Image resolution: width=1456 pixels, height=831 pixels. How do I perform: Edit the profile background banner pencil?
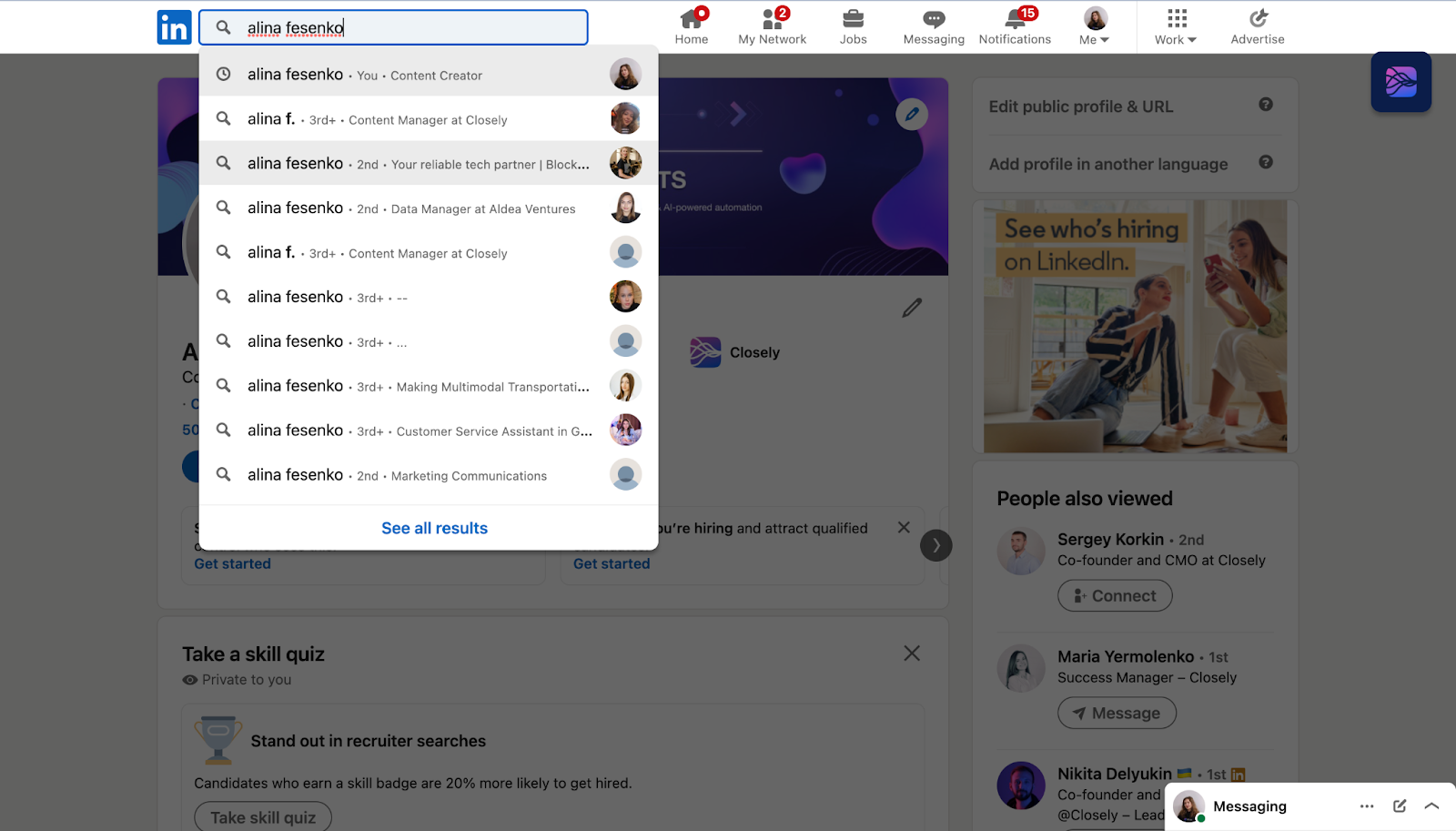click(x=912, y=114)
